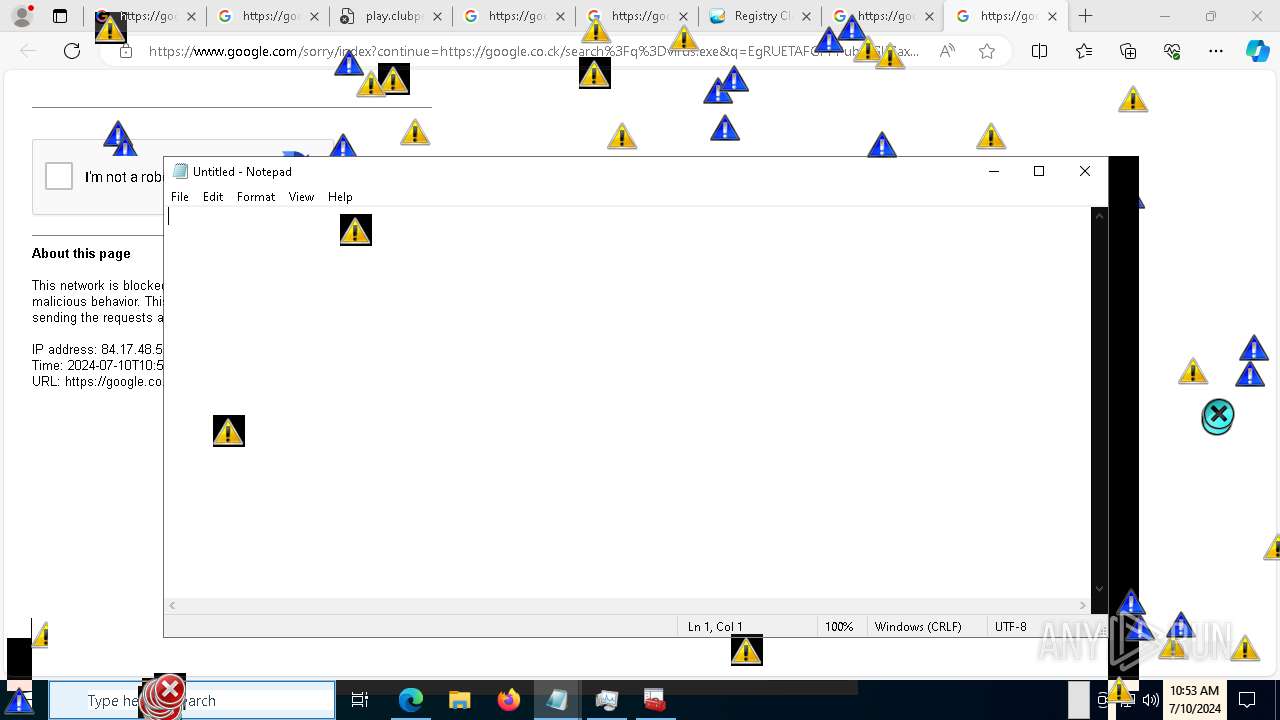Click Notepad horizontal scrollbar left arrow
This screenshot has height=720, width=1280.
[173, 605]
